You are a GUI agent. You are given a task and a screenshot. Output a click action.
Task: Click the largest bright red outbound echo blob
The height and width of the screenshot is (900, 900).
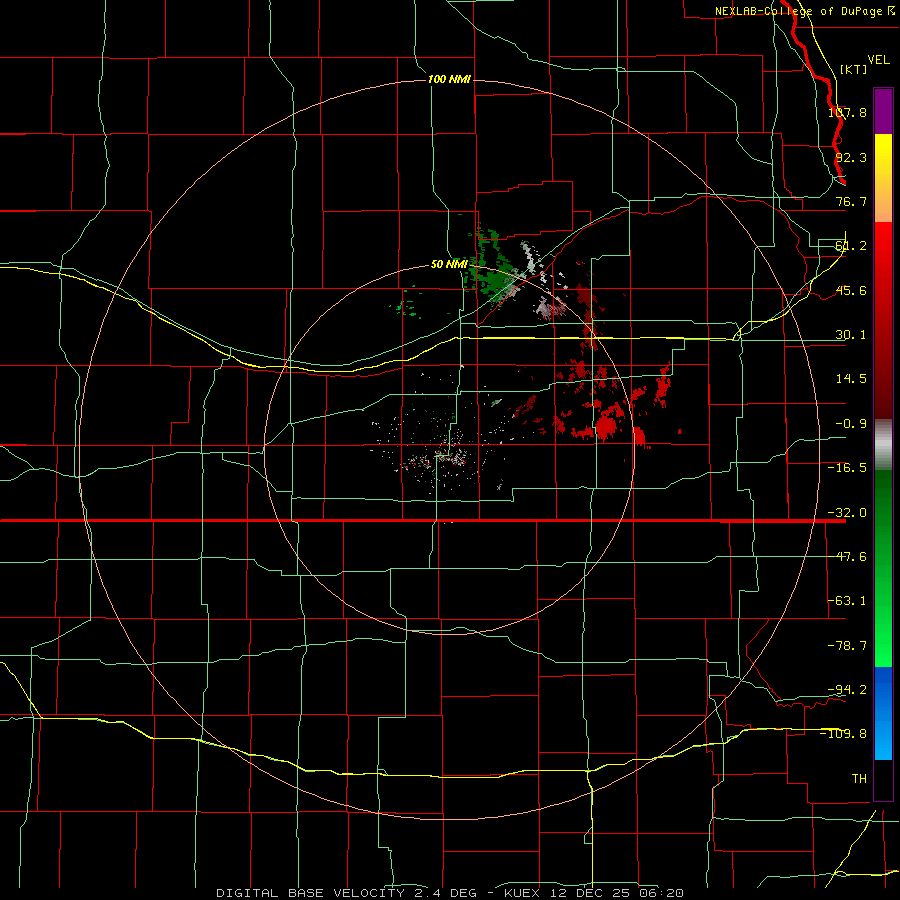[607, 425]
